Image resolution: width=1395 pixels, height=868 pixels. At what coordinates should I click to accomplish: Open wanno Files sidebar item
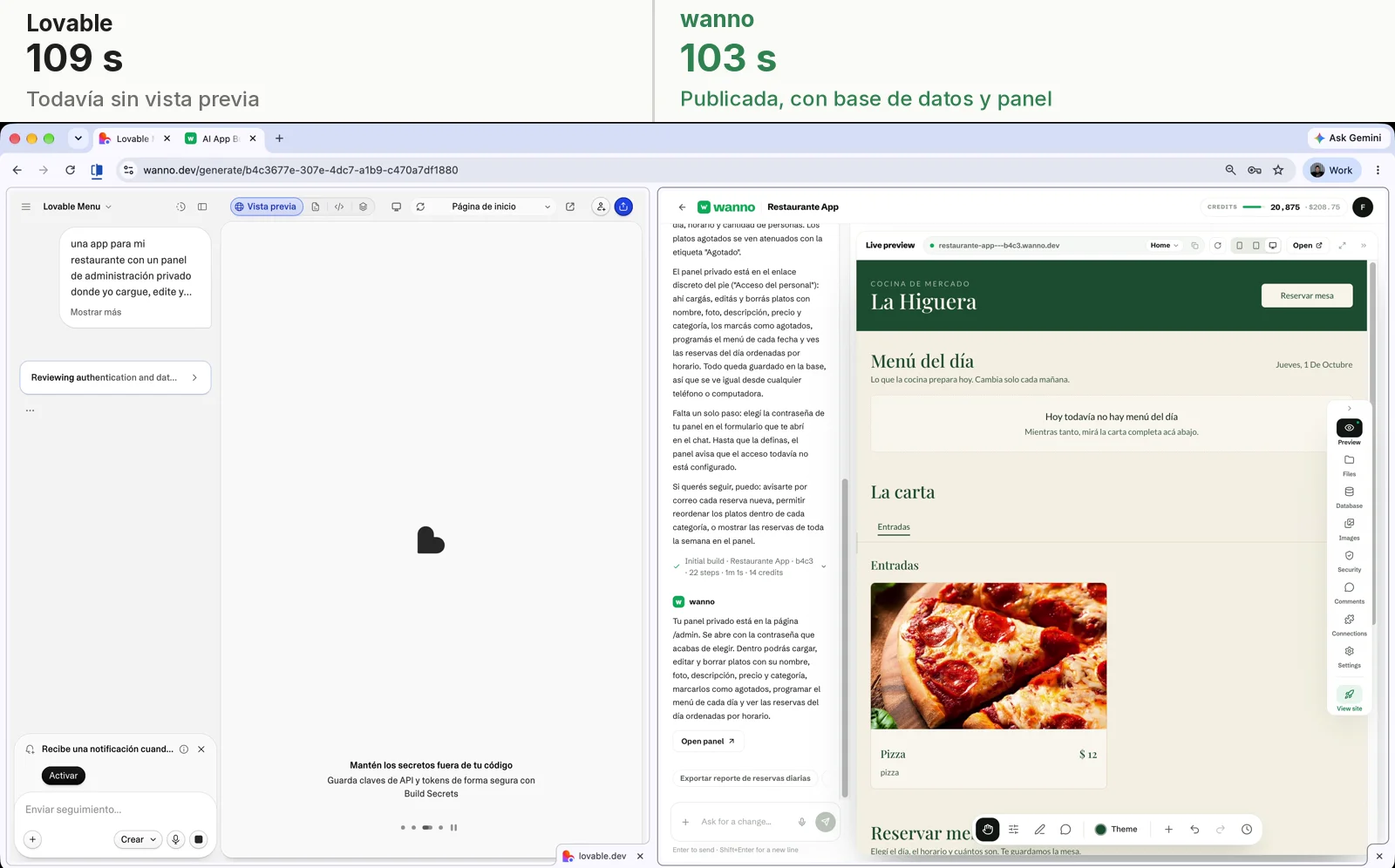[x=1349, y=465]
